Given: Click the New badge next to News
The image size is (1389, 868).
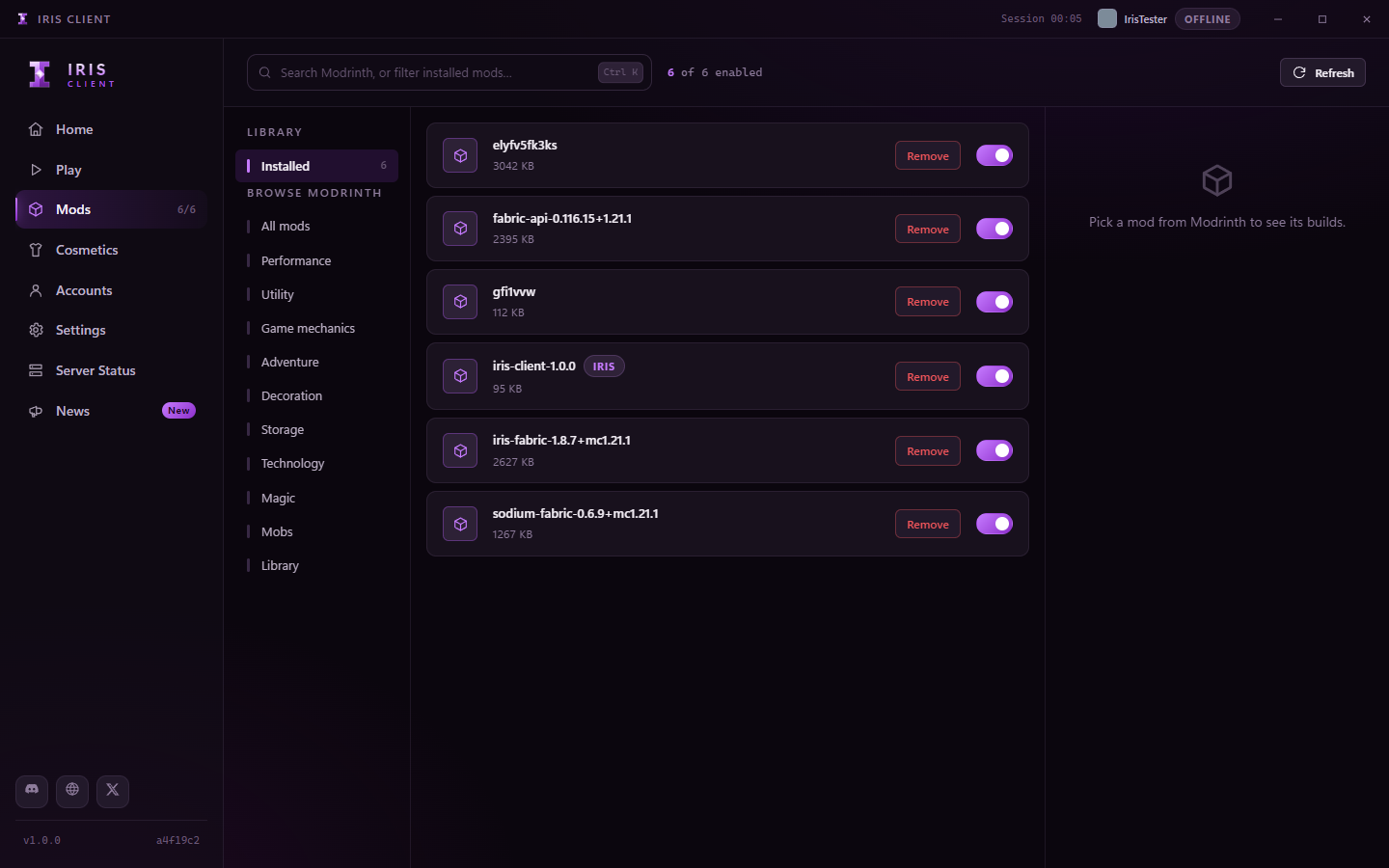Looking at the screenshot, I should click(x=178, y=411).
